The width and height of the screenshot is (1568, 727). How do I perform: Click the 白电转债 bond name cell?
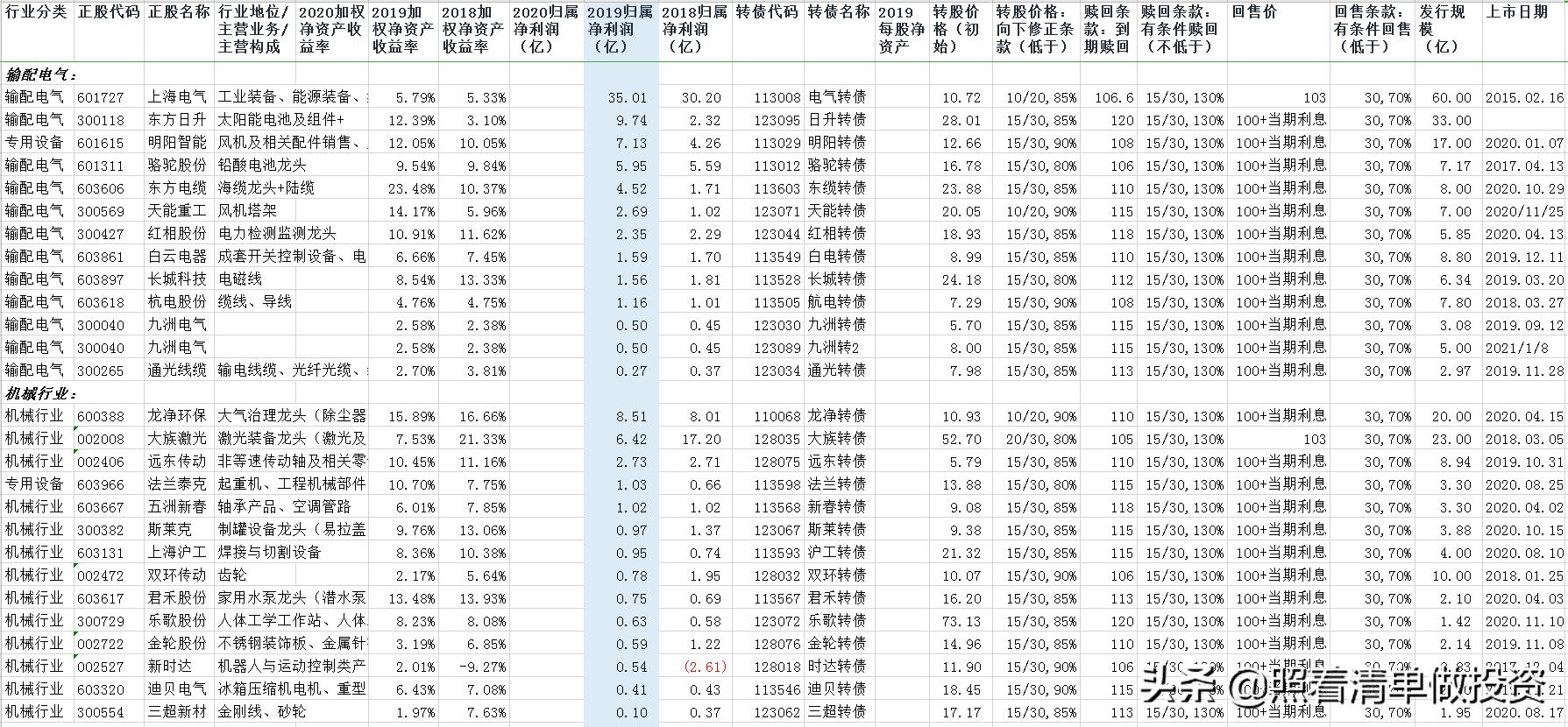click(837, 257)
